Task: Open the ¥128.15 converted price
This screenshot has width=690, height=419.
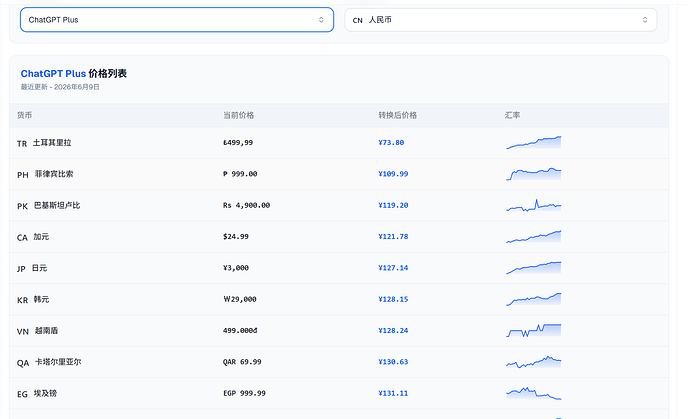Action: (x=393, y=299)
